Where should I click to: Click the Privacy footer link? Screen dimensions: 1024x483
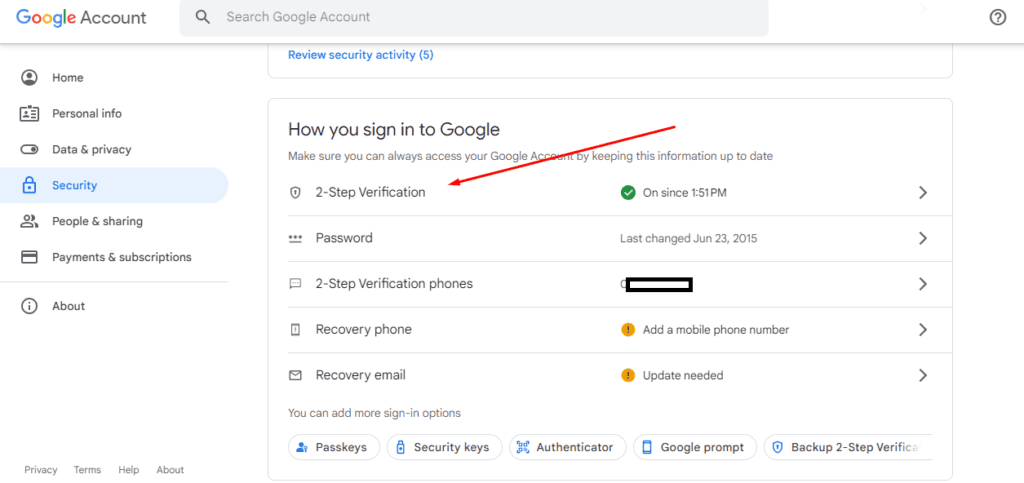40,470
